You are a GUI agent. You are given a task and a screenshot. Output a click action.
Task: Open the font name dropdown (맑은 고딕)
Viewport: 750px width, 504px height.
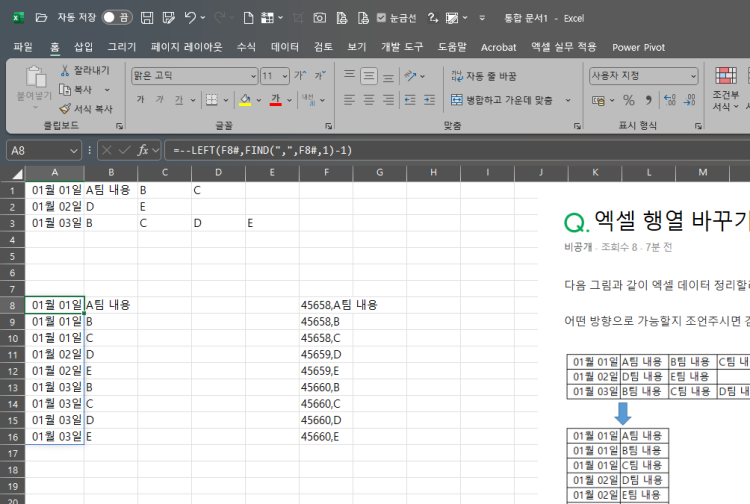pos(254,76)
